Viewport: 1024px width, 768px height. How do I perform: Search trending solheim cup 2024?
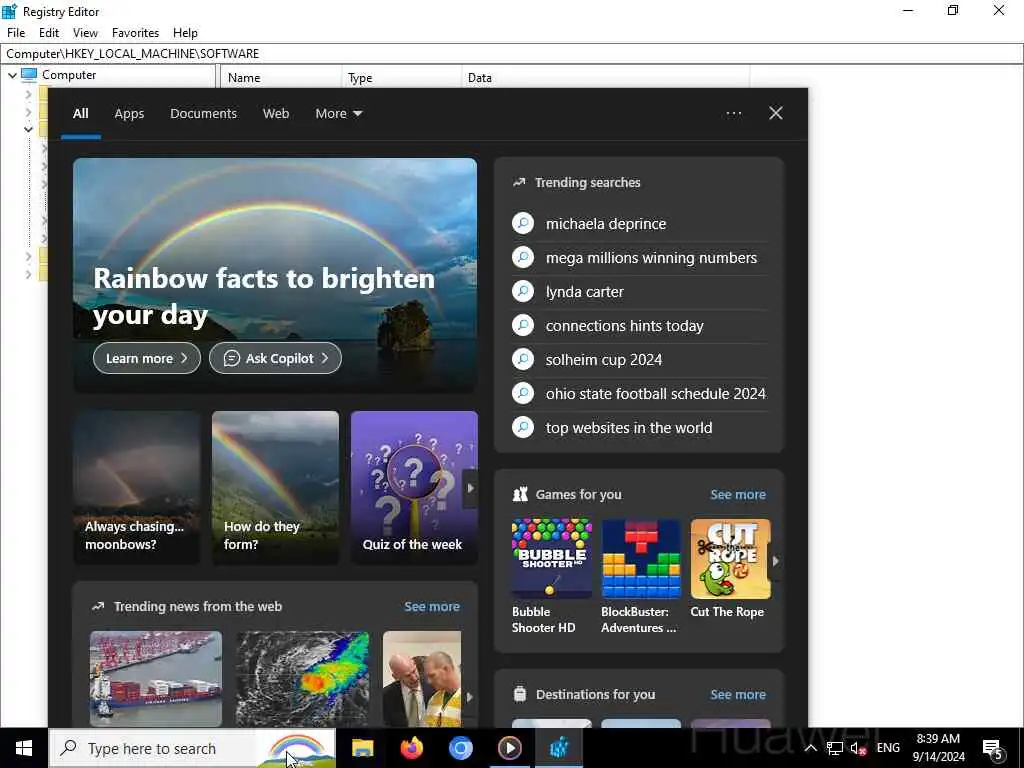click(x=603, y=360)
